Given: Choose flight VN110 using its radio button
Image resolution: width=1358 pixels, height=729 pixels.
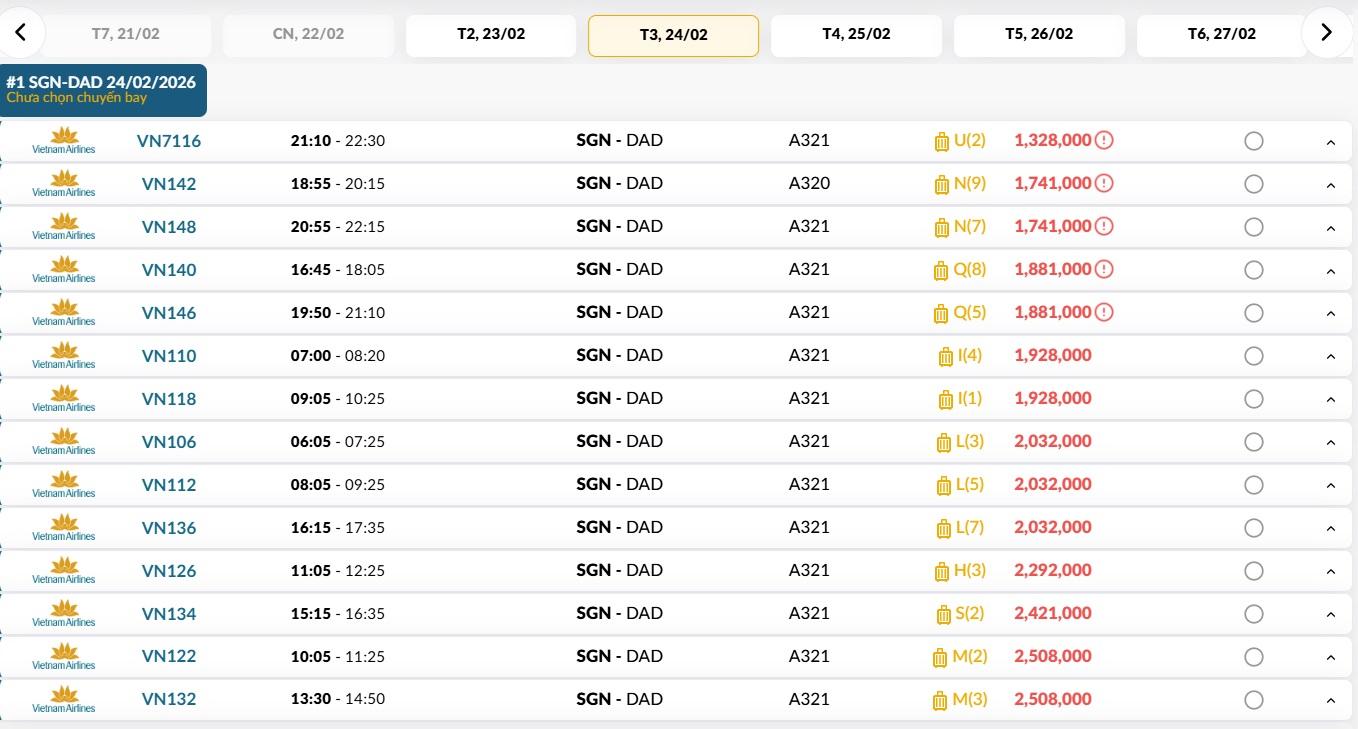Looking at the screenshot, I should coord(1254,356).
